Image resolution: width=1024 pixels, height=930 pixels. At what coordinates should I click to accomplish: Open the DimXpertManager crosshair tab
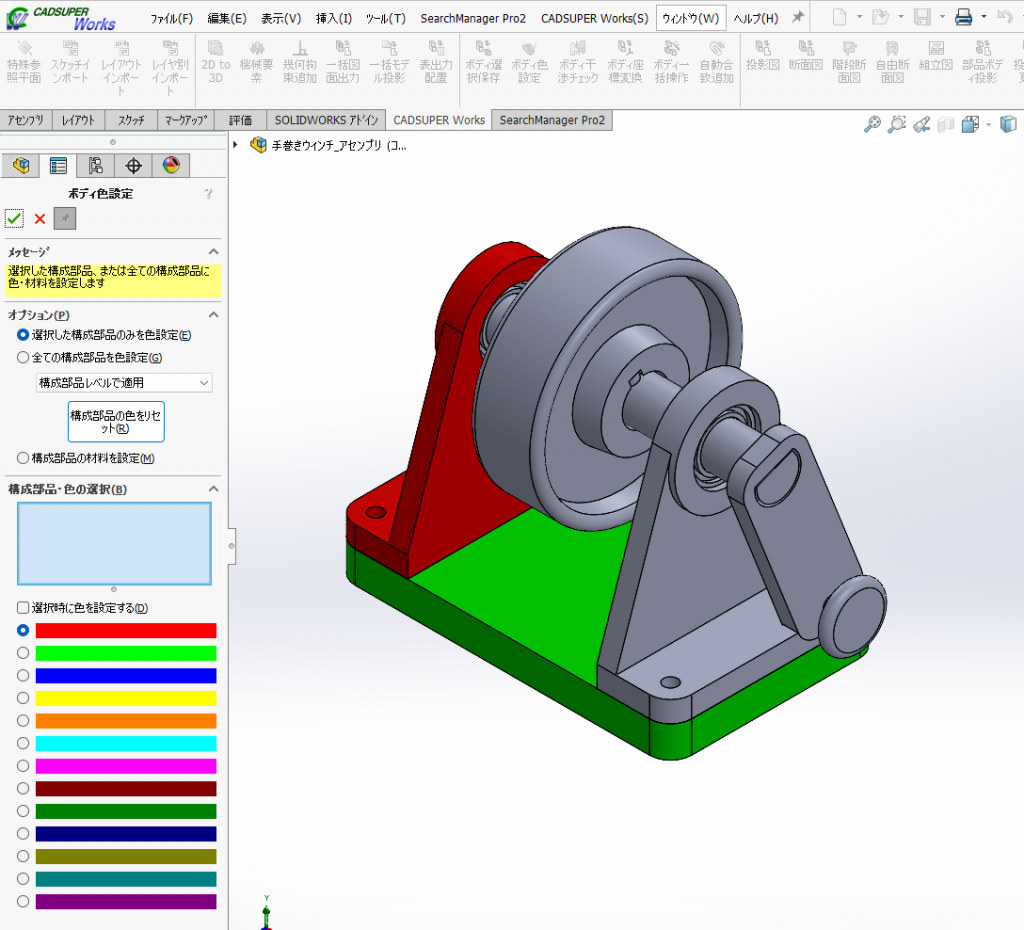pos(133,166)
